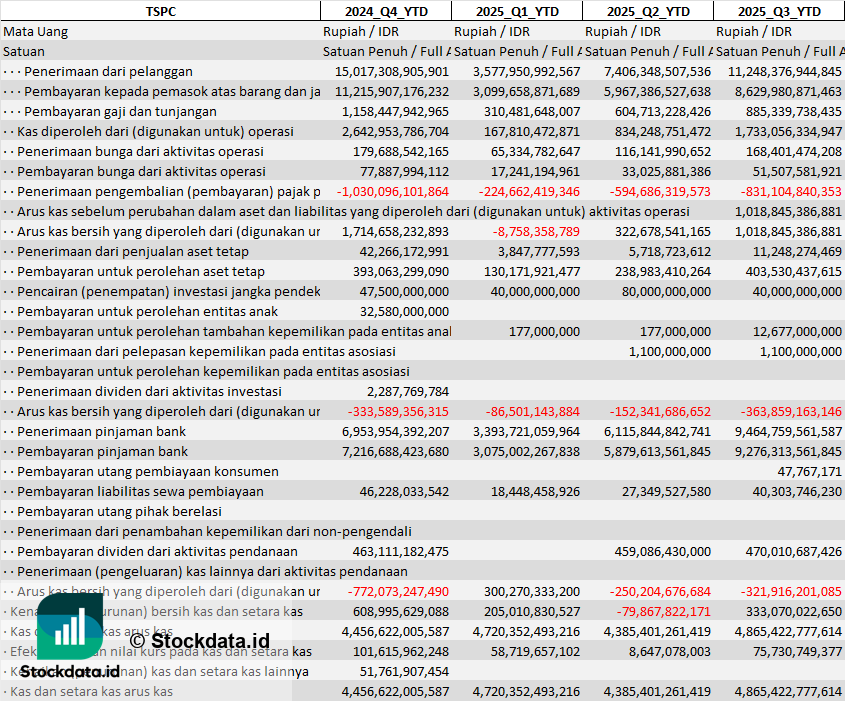This screenshot has width=845, height=701.
Task: Click value 310,481,648,007
Action: tap(530, 112)
